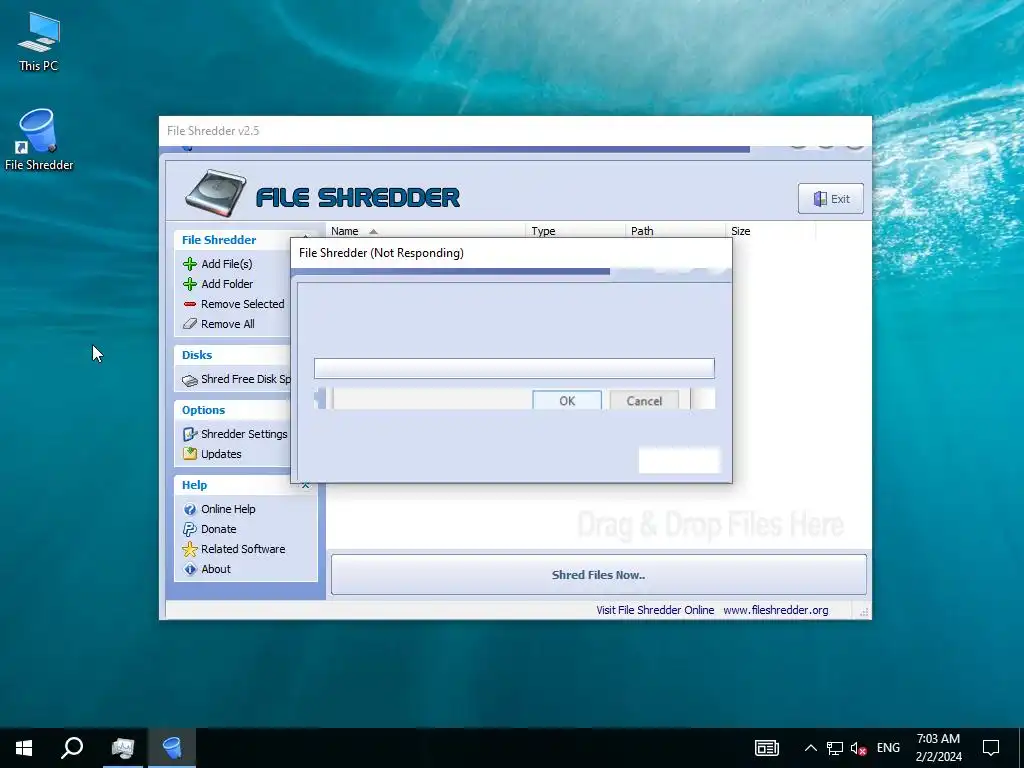Click the green plus icon beside Add File(s)
This screenshot has height=768, width=1024.
coord(190,264)
